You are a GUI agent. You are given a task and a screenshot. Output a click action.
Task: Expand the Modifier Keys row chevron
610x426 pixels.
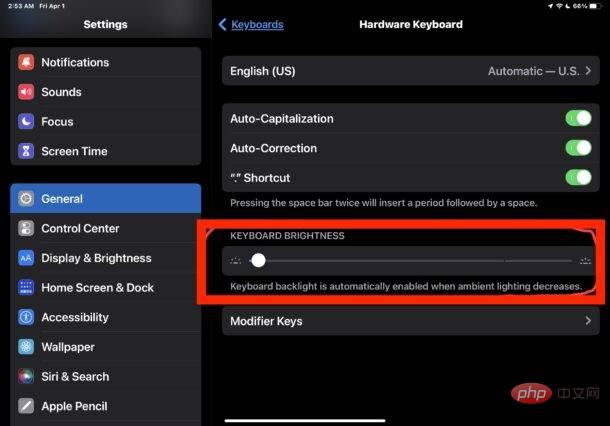(x=588, y=321)
